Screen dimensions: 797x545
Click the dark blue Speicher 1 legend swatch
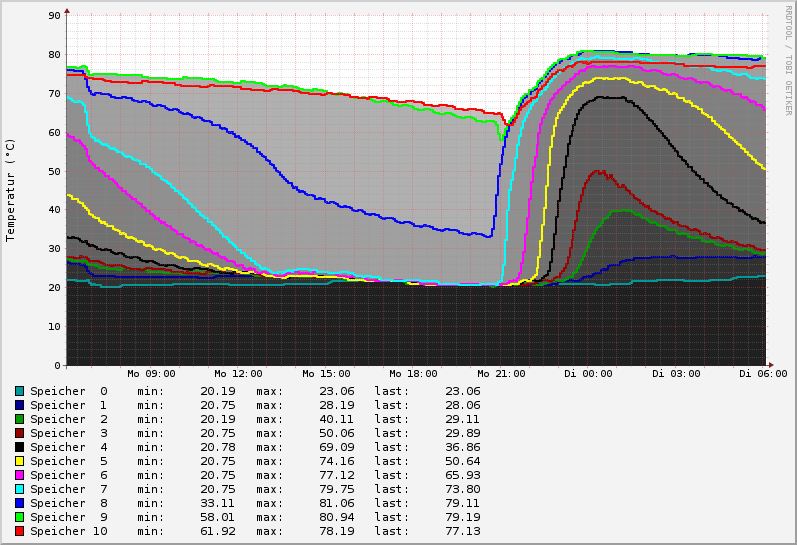[19, 405]
